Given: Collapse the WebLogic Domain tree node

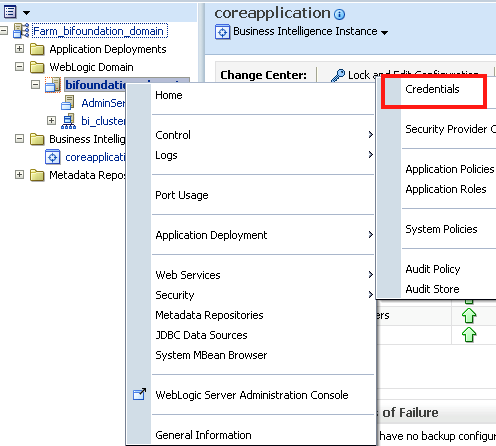Looking at the screenshot, I should (x=19, y=67).
